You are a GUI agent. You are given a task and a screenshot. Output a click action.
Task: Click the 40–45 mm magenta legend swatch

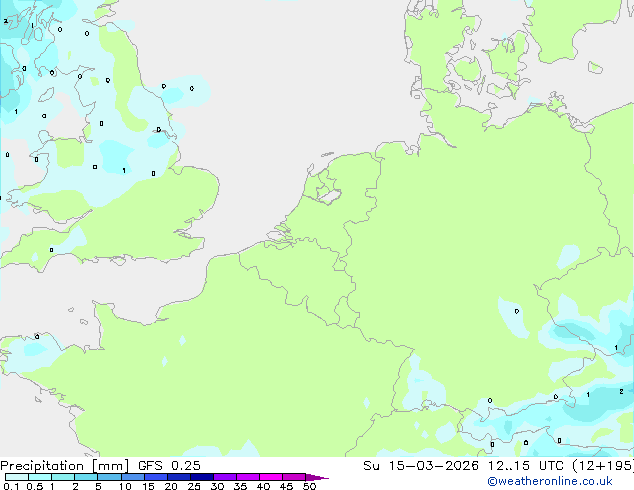[x=271, y=477]
